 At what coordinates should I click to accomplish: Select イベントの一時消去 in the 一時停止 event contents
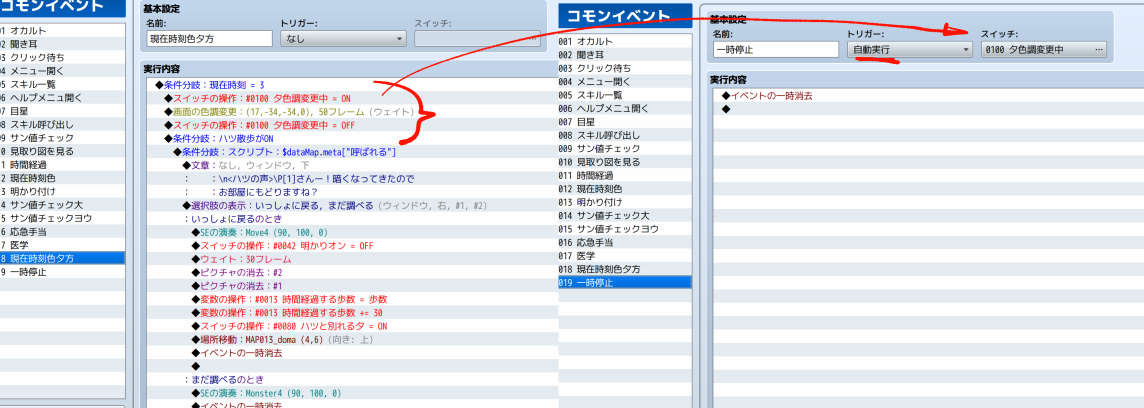click(x=928, y=96)
